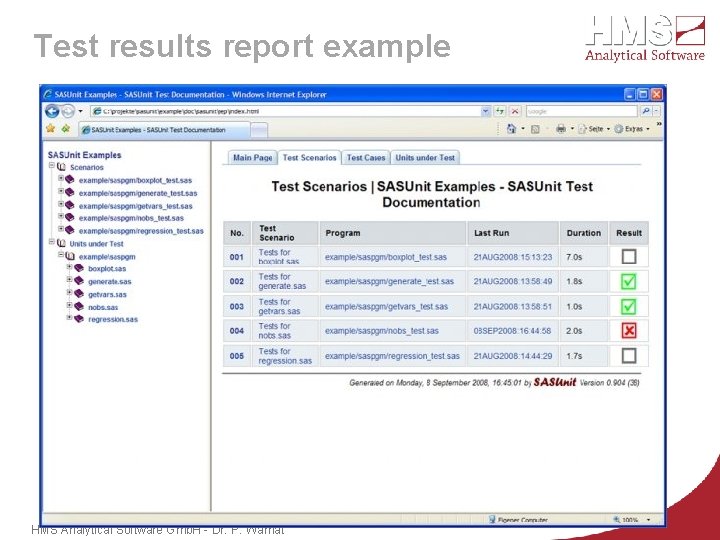This screenshot has height=540, width=720.
Task: Click the book icon beside regression.sas
Action: coord(79,318)
